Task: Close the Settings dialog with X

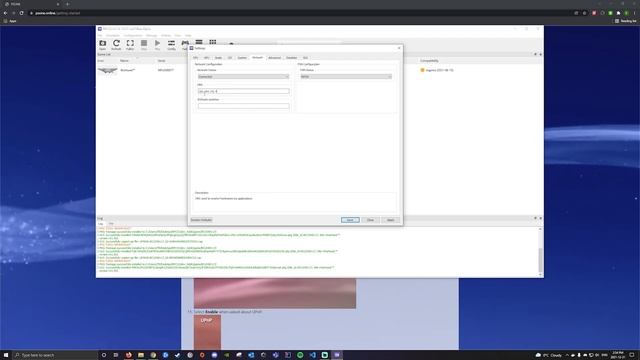Action: (x=399, y=48)
